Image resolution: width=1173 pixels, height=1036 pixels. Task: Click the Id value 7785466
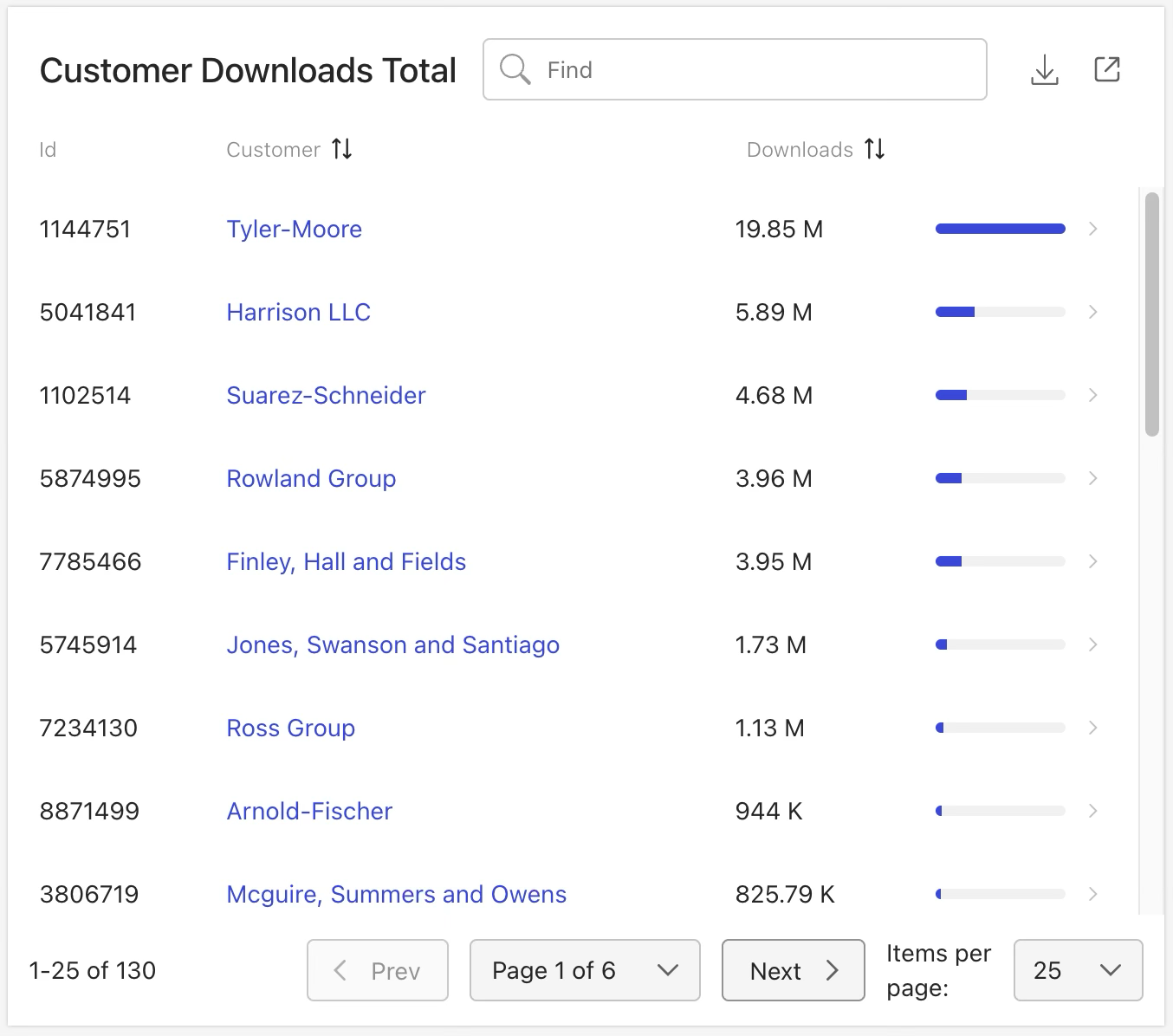point(90,561)
